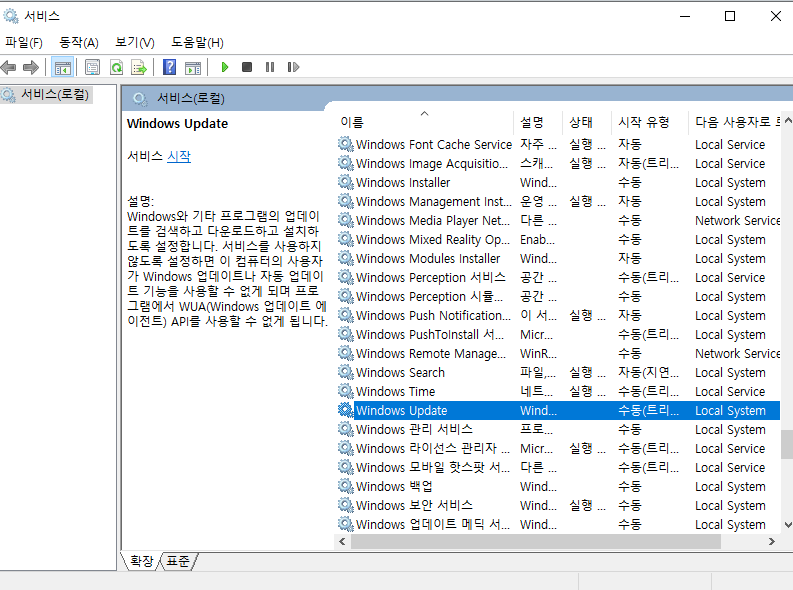793x590 pixels.
Task: Click gear icon beside Windows 백업
Action: (346, 486)
